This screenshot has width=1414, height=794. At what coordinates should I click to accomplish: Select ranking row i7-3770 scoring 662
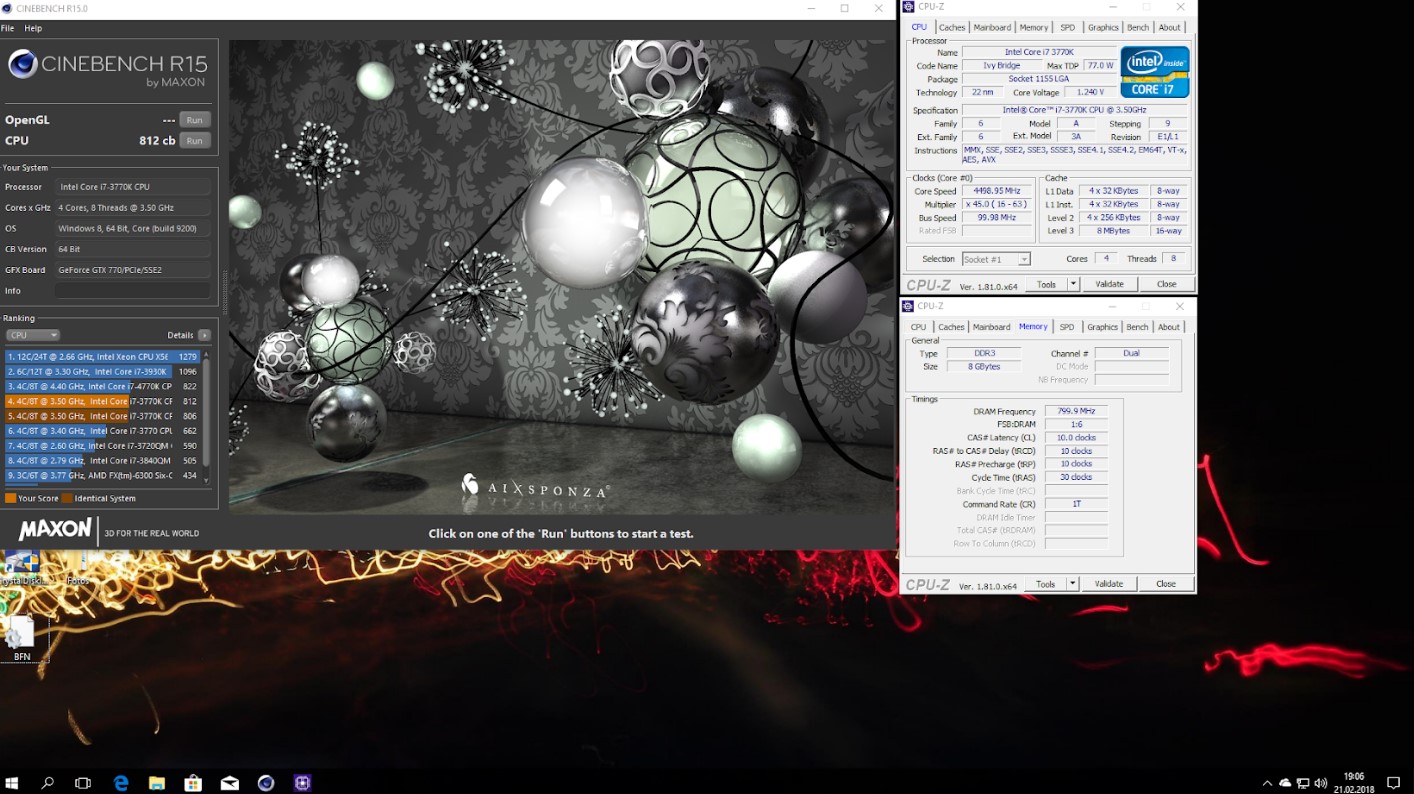pos(102,431)
